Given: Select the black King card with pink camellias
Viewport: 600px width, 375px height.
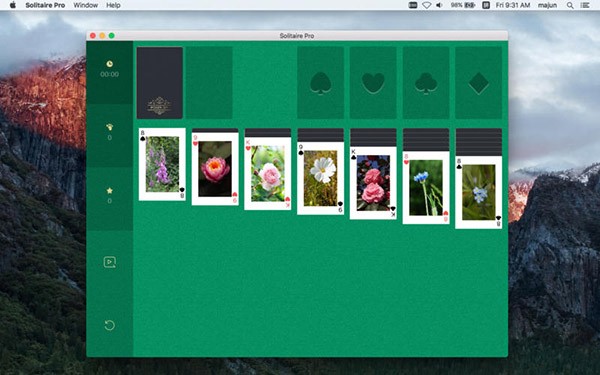Looking at the screenshot, I should pos(373,183).
